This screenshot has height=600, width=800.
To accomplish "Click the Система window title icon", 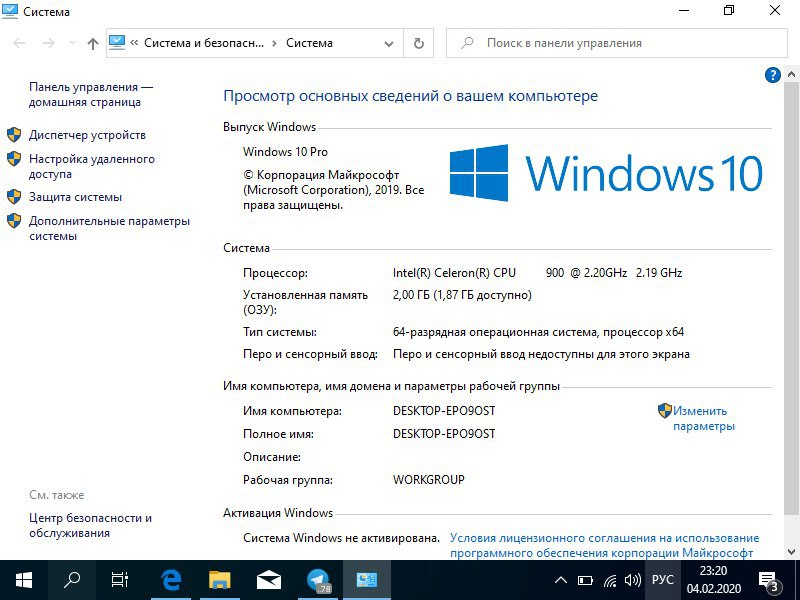I will pos(10,11).
